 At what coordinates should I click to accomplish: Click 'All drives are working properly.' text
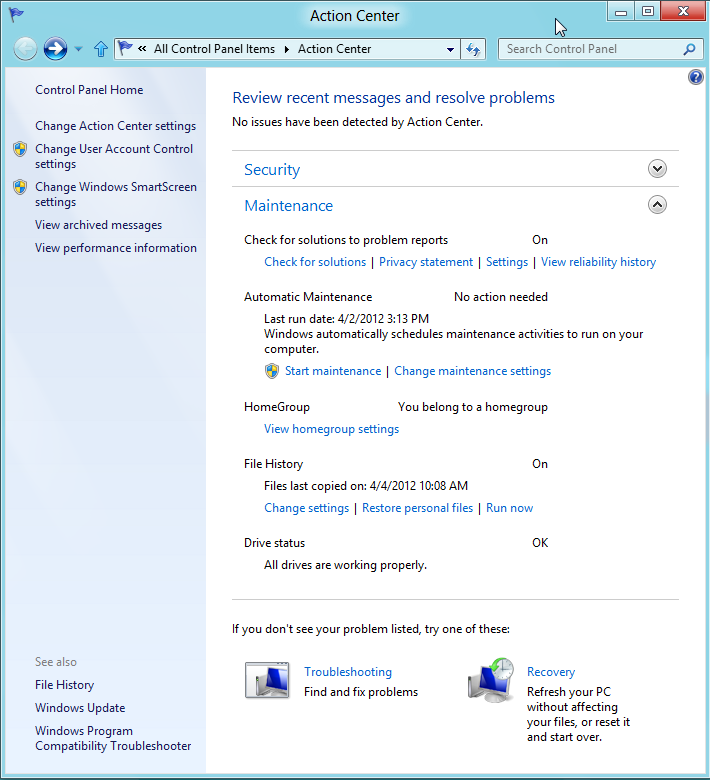[x=345, y=565]
